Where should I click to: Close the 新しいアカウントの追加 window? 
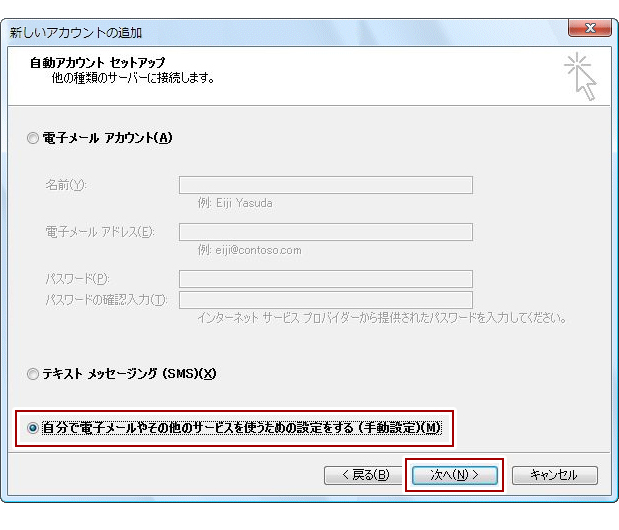point(590,28)
